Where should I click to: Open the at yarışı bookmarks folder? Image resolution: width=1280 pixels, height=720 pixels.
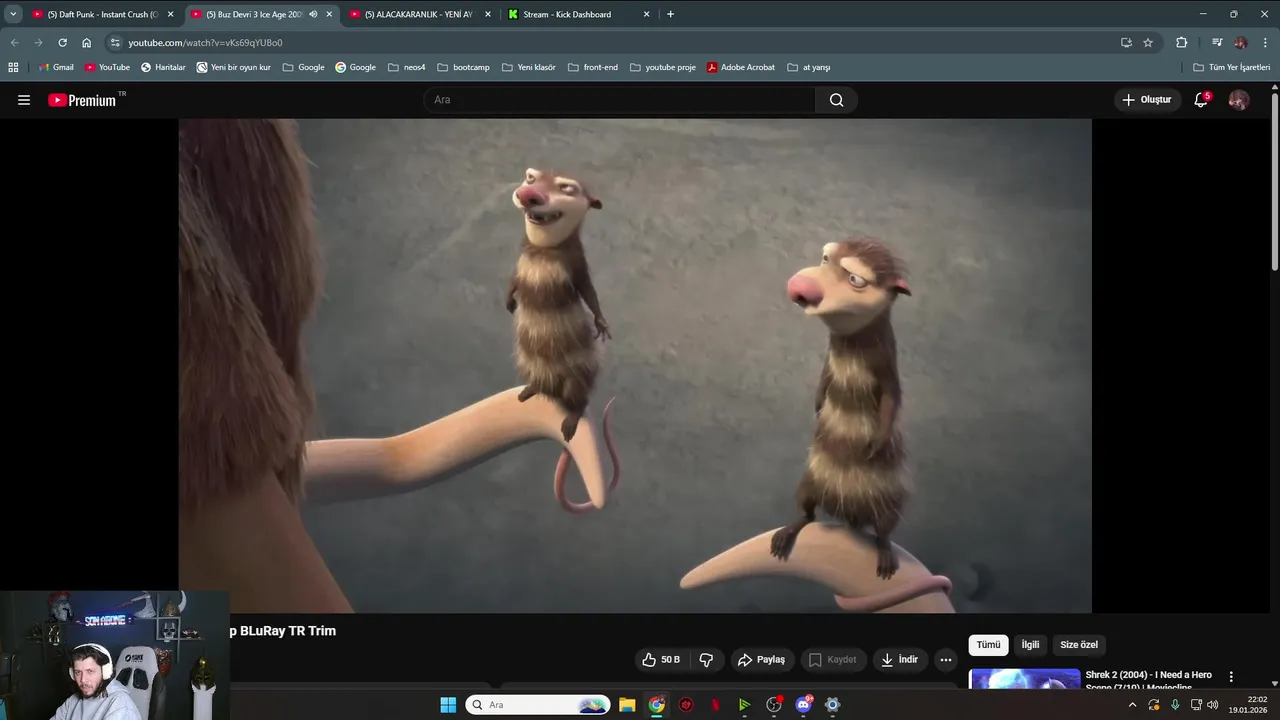coord(809,67)
